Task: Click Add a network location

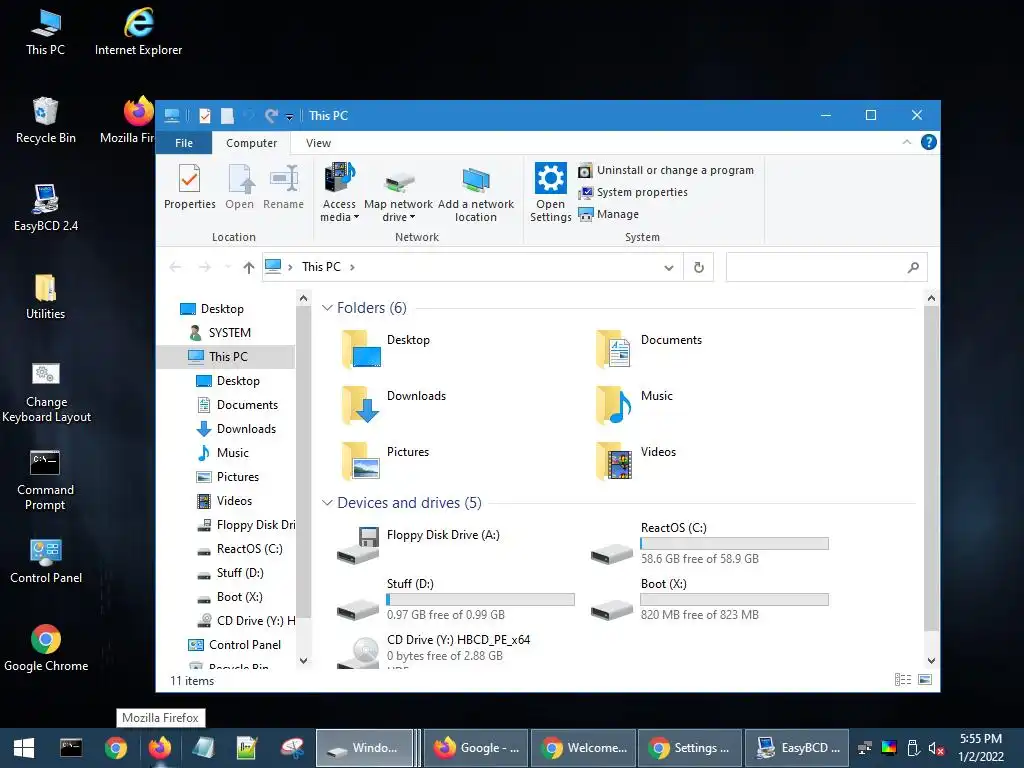Action: click(x=475, y=195)
